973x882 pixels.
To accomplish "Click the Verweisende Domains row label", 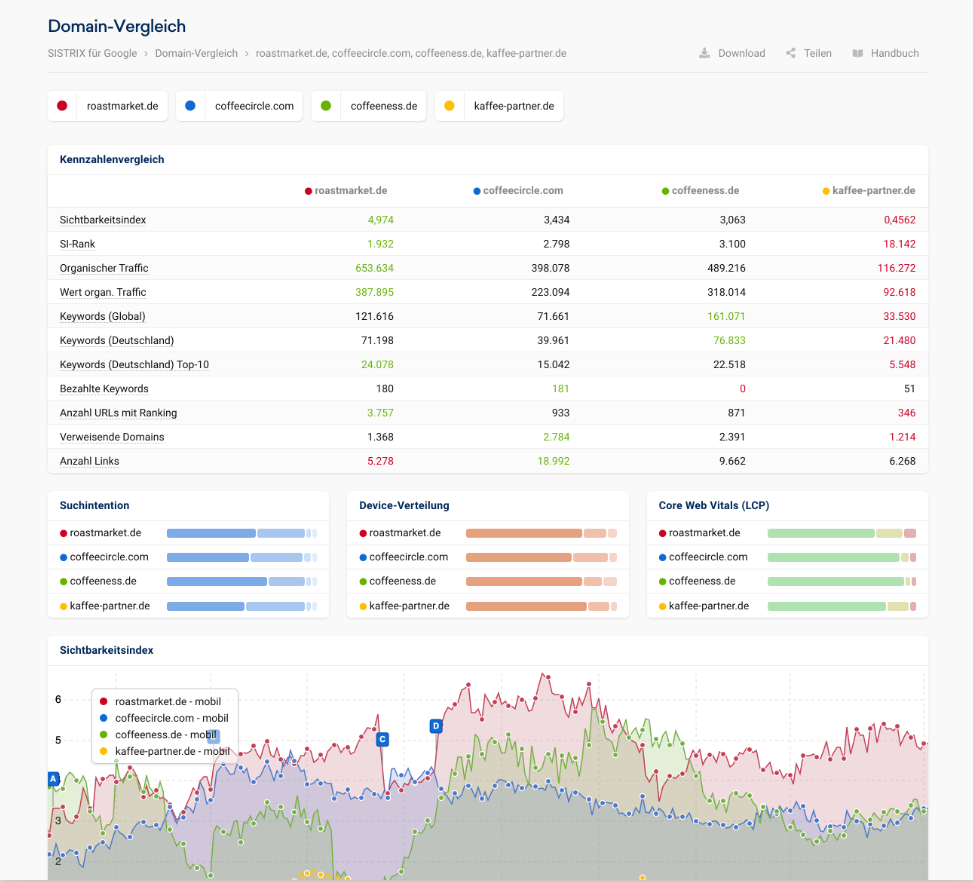I will click(112, 437).
